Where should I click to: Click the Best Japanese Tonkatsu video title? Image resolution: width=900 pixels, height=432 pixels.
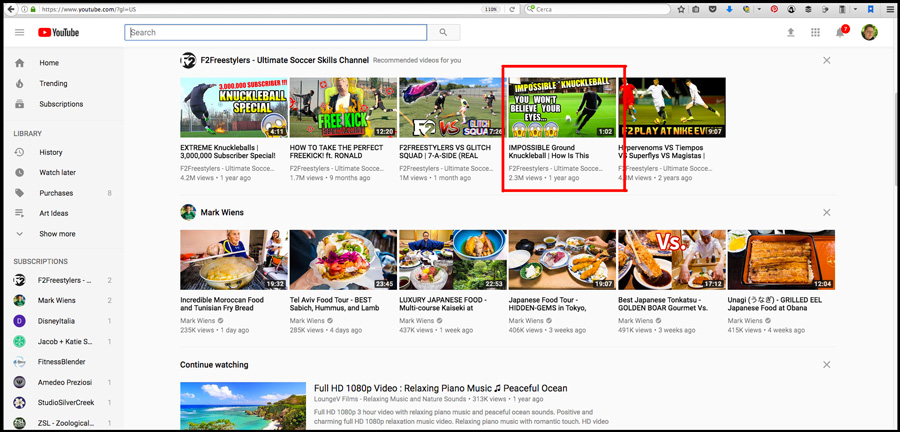663,304
